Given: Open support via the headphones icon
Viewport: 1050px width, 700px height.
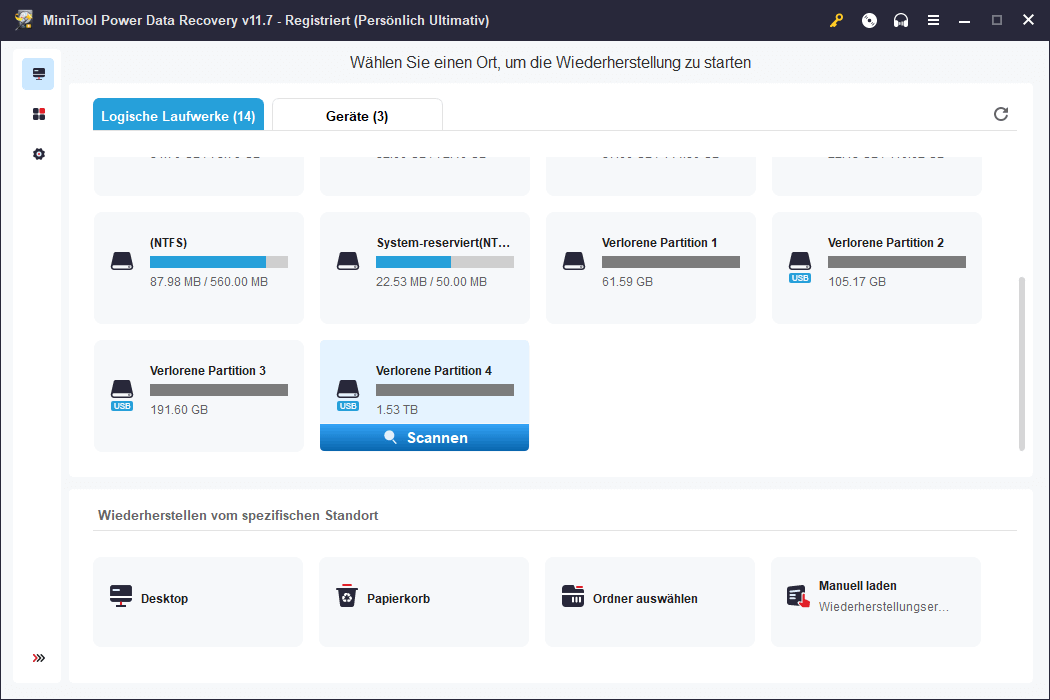Looking at the screenshot, I should 901,20.
